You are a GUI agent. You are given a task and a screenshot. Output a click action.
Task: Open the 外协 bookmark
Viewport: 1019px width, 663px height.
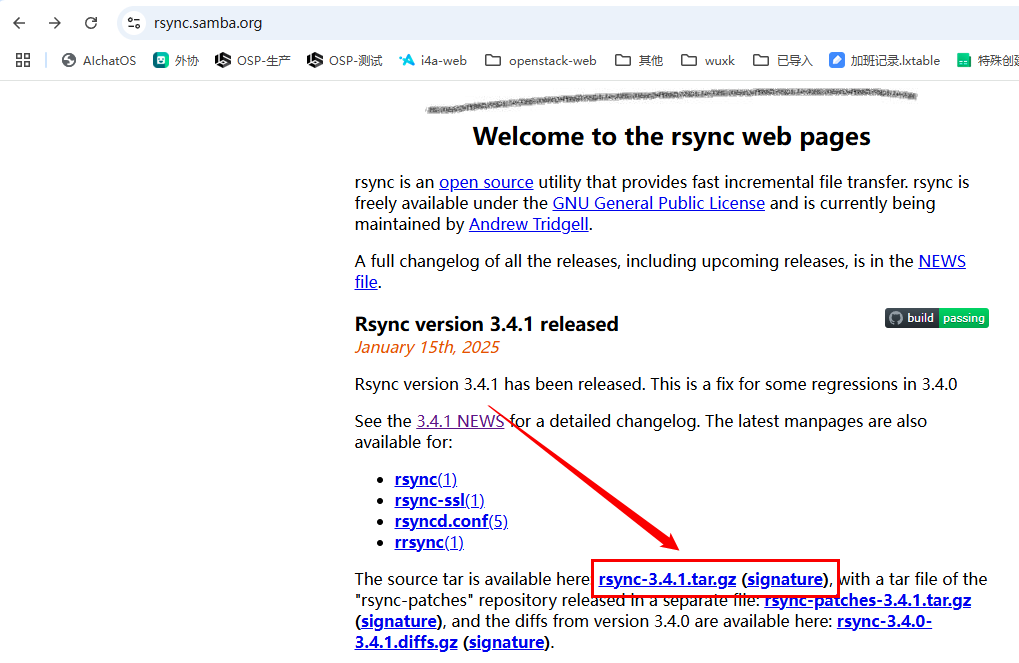(176, 60)
